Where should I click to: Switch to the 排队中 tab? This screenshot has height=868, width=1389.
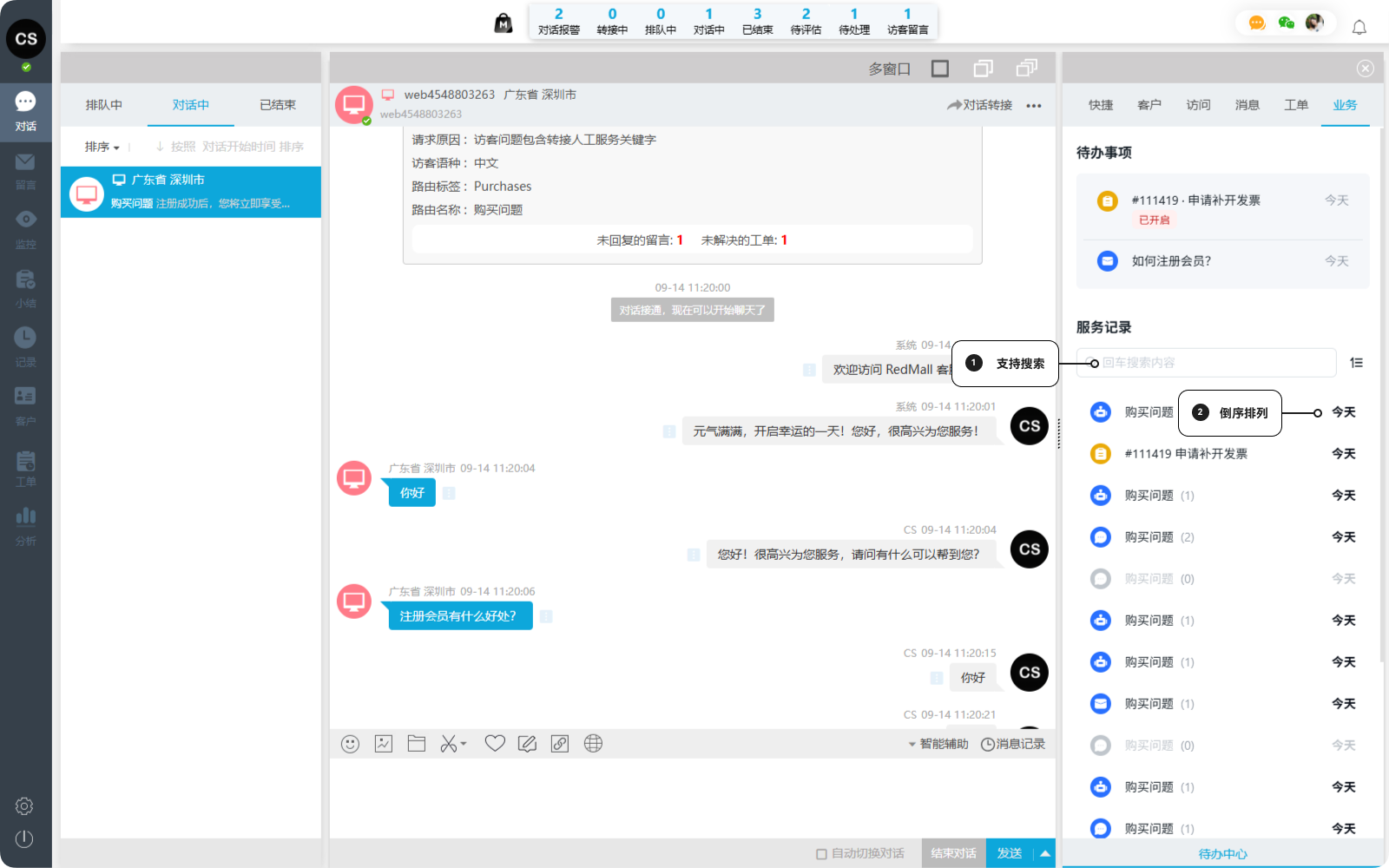(104, 105)
